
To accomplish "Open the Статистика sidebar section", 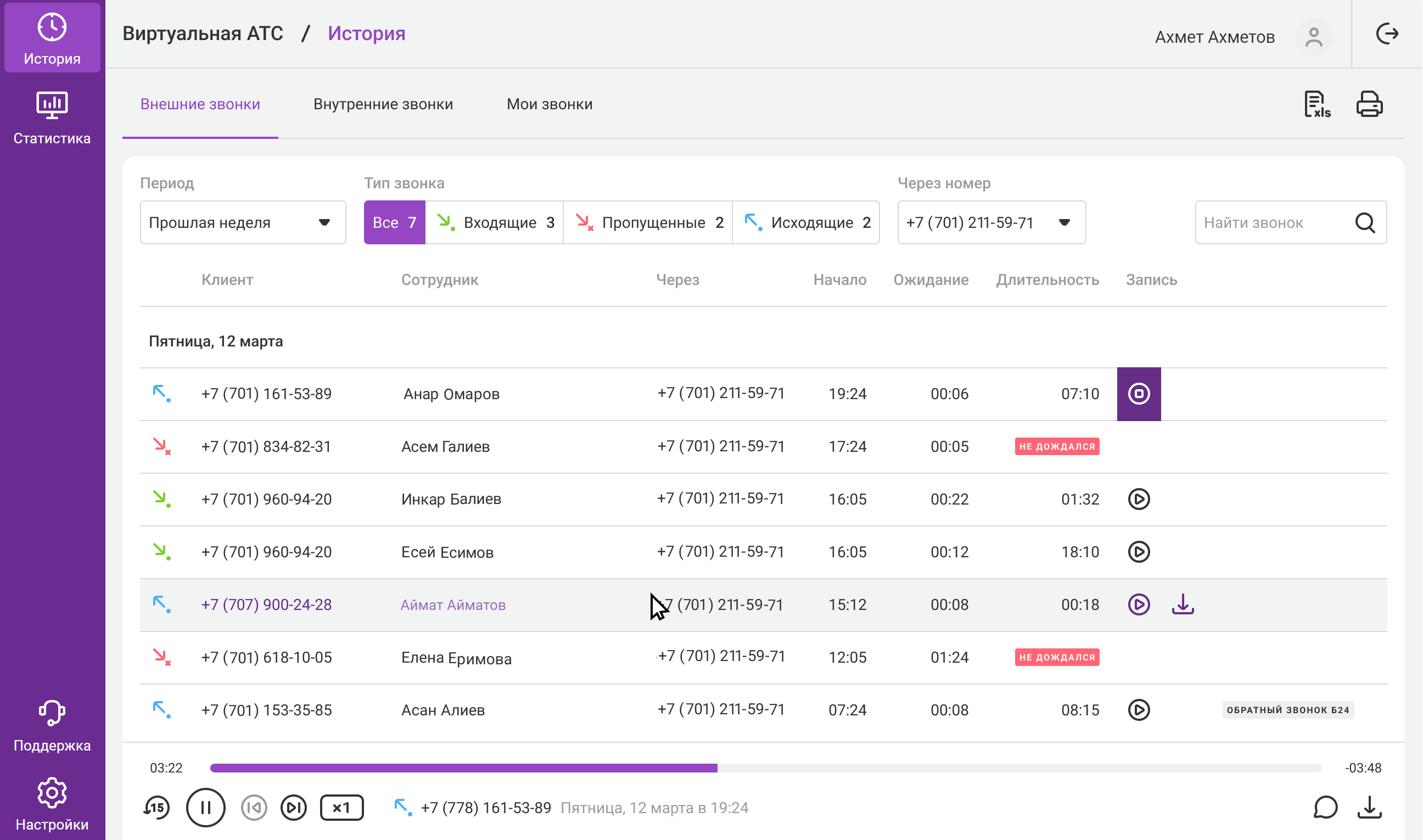I will [52, 118].
